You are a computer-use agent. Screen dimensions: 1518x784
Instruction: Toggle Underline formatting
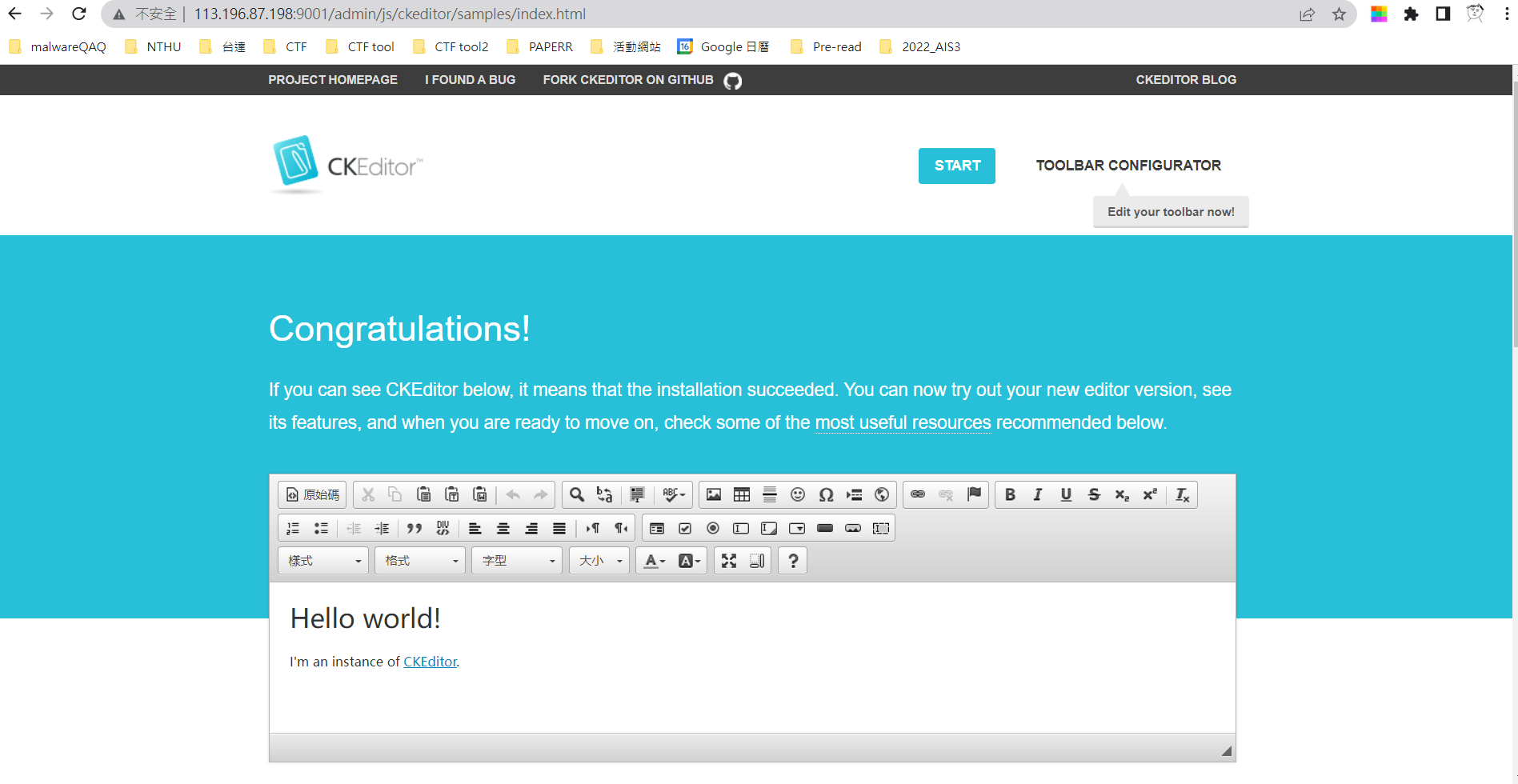coord(1066,495)
